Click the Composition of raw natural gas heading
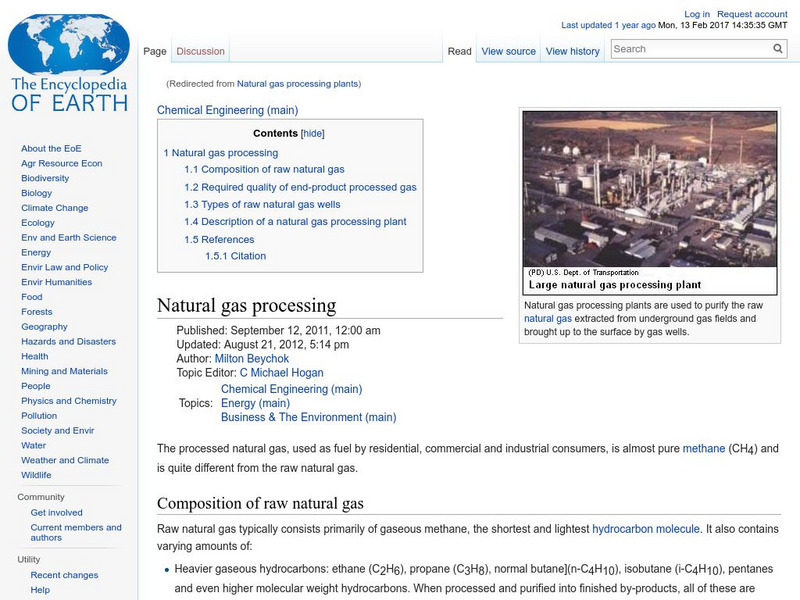 (x=260, y=503)
